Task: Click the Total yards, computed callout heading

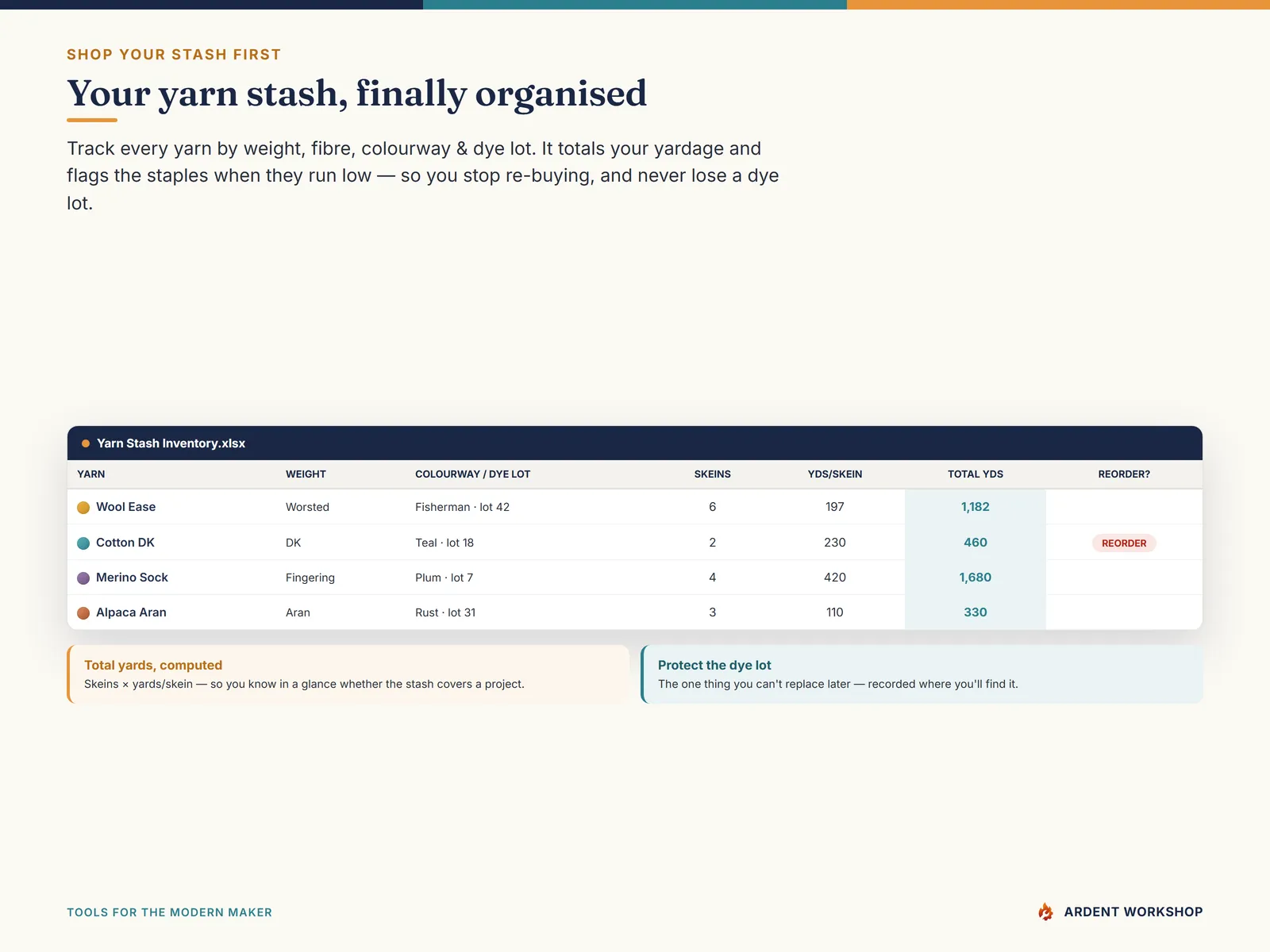Action: point(153,666)
